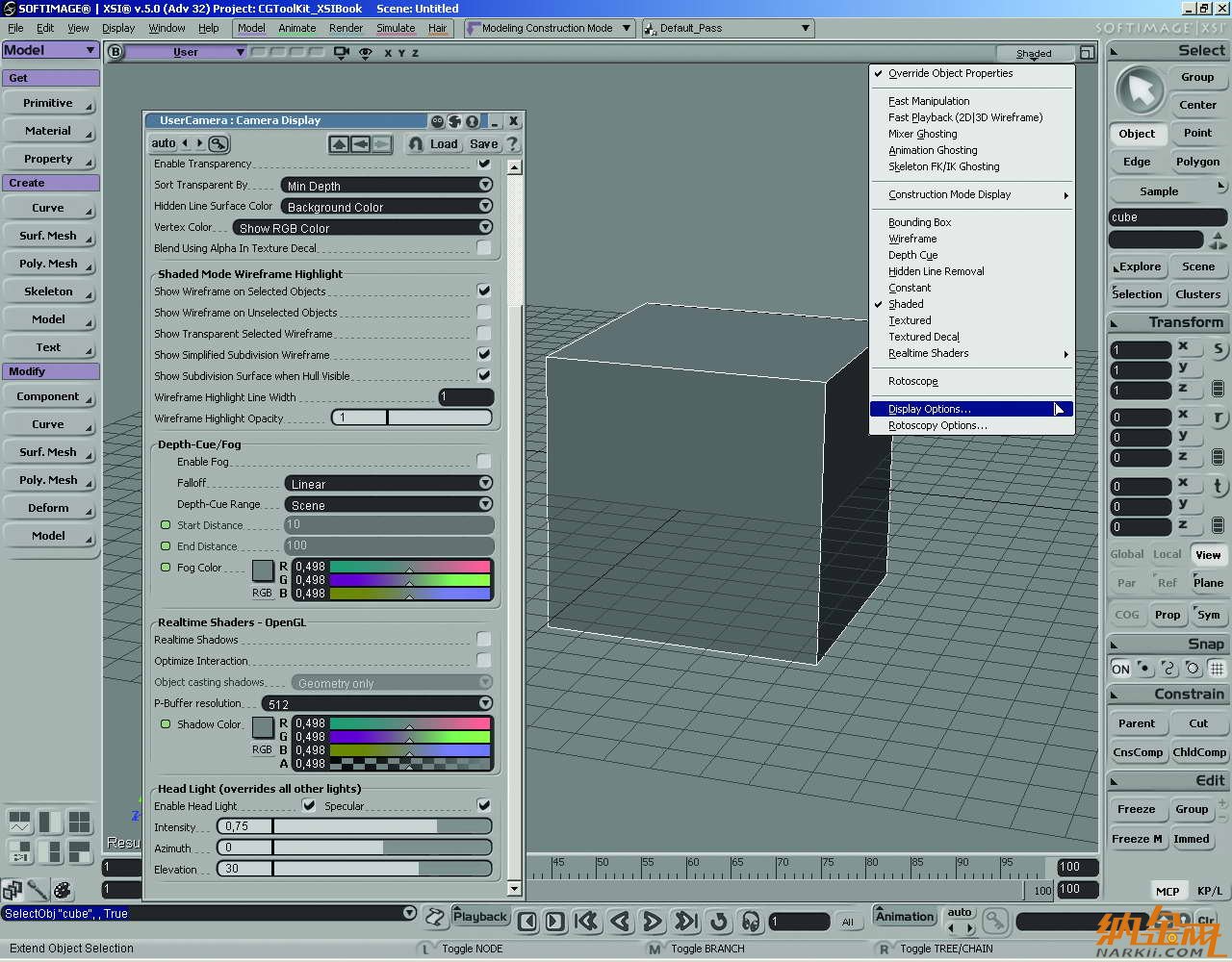Click the face icon in Camera Display title bar
This screenshot has width=1232, height=962.
coord(438,121)
